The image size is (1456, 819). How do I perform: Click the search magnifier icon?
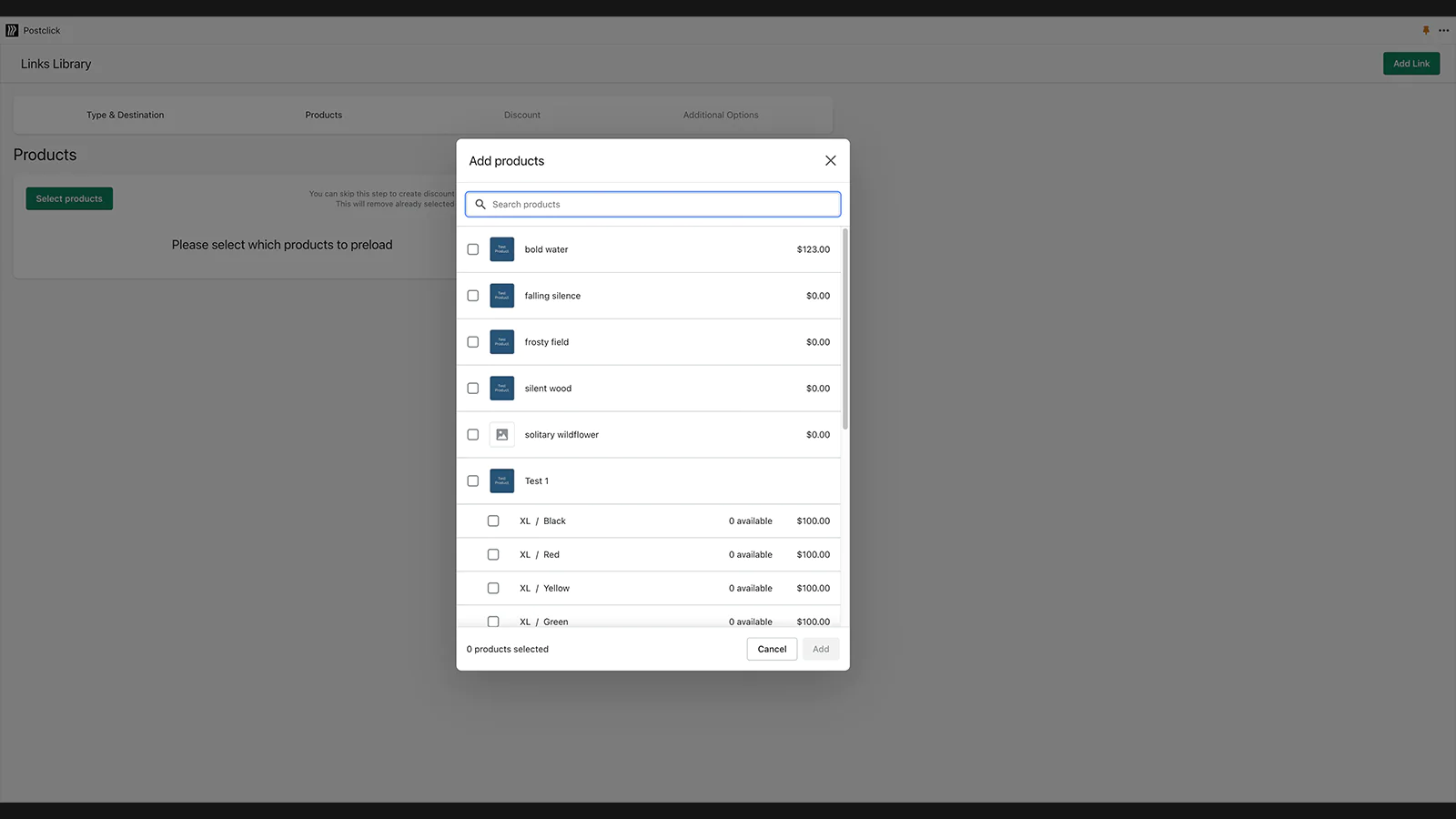[480, 204]
